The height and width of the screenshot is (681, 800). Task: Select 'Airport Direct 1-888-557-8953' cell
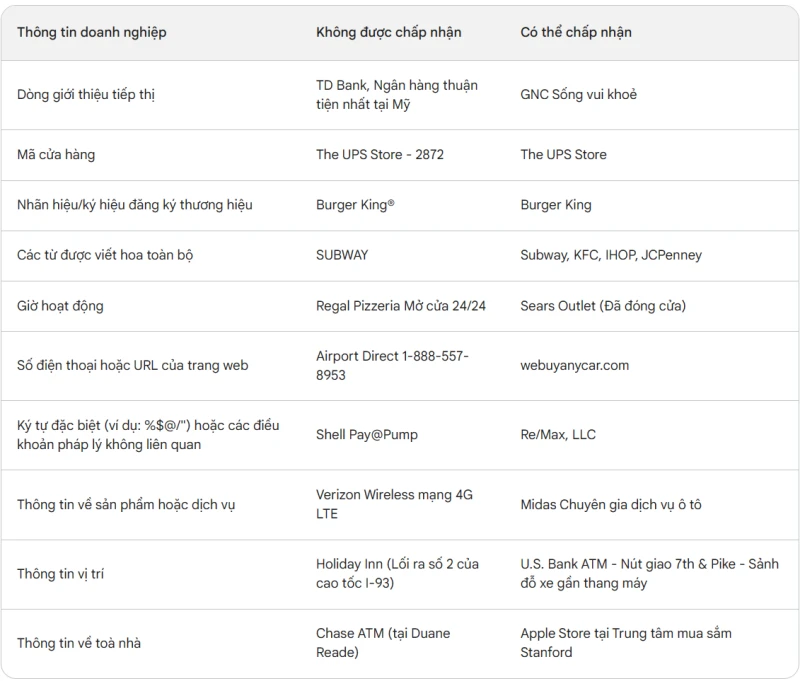click(x=392, y=365)
